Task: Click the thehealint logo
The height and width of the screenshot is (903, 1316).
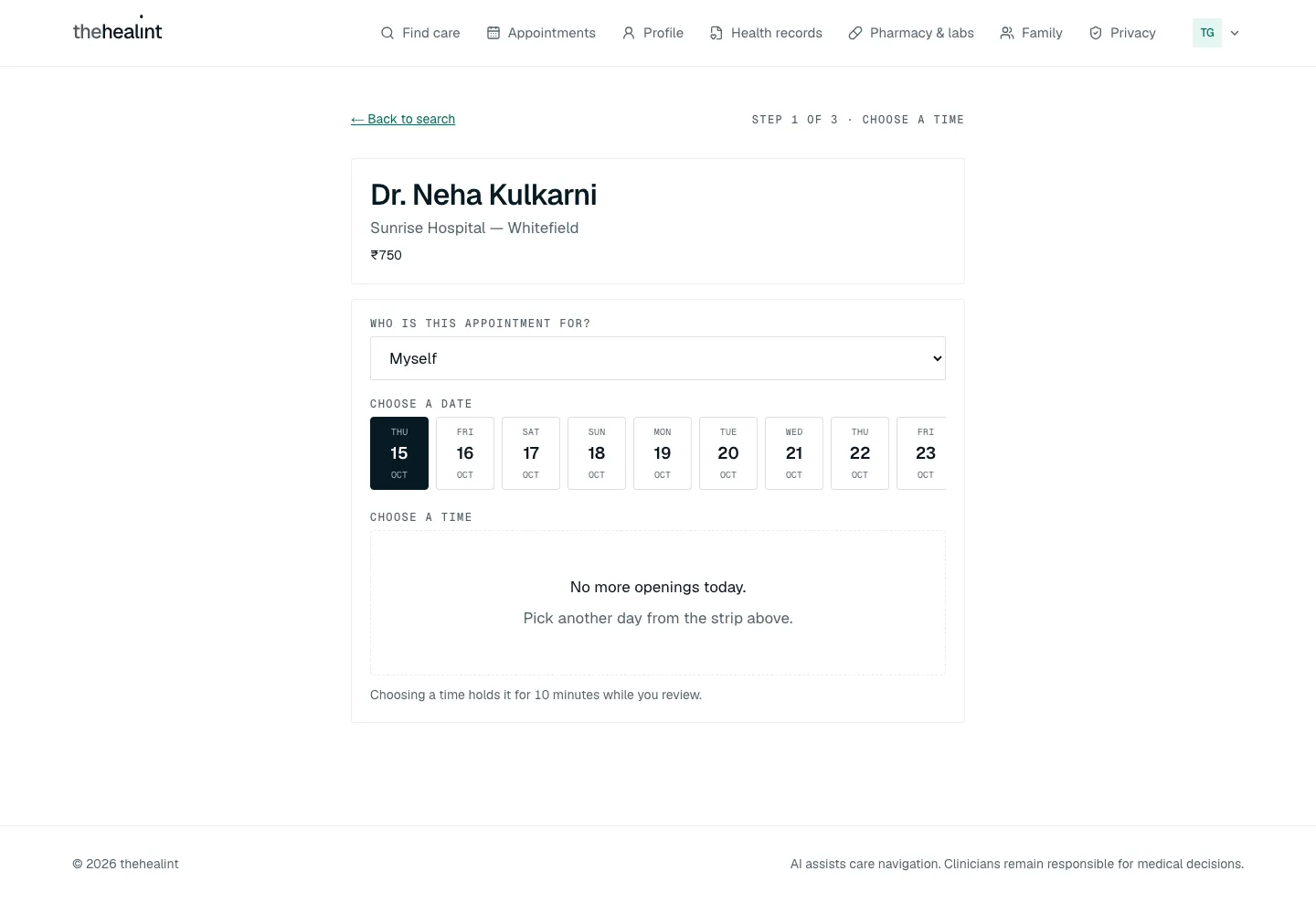Action: tap(117, 30)
